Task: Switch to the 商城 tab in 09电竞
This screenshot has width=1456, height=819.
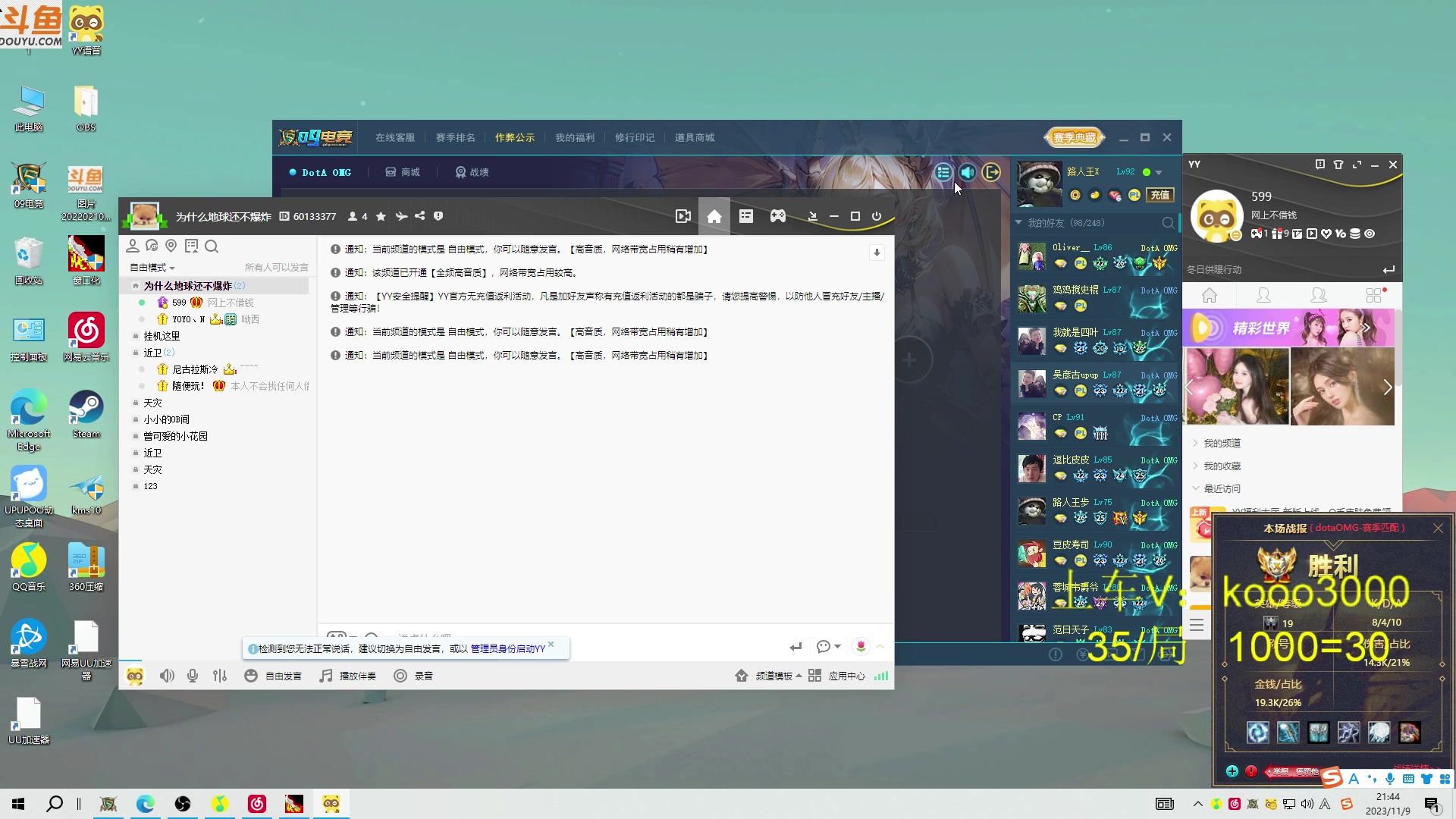Action: (403, 173)
